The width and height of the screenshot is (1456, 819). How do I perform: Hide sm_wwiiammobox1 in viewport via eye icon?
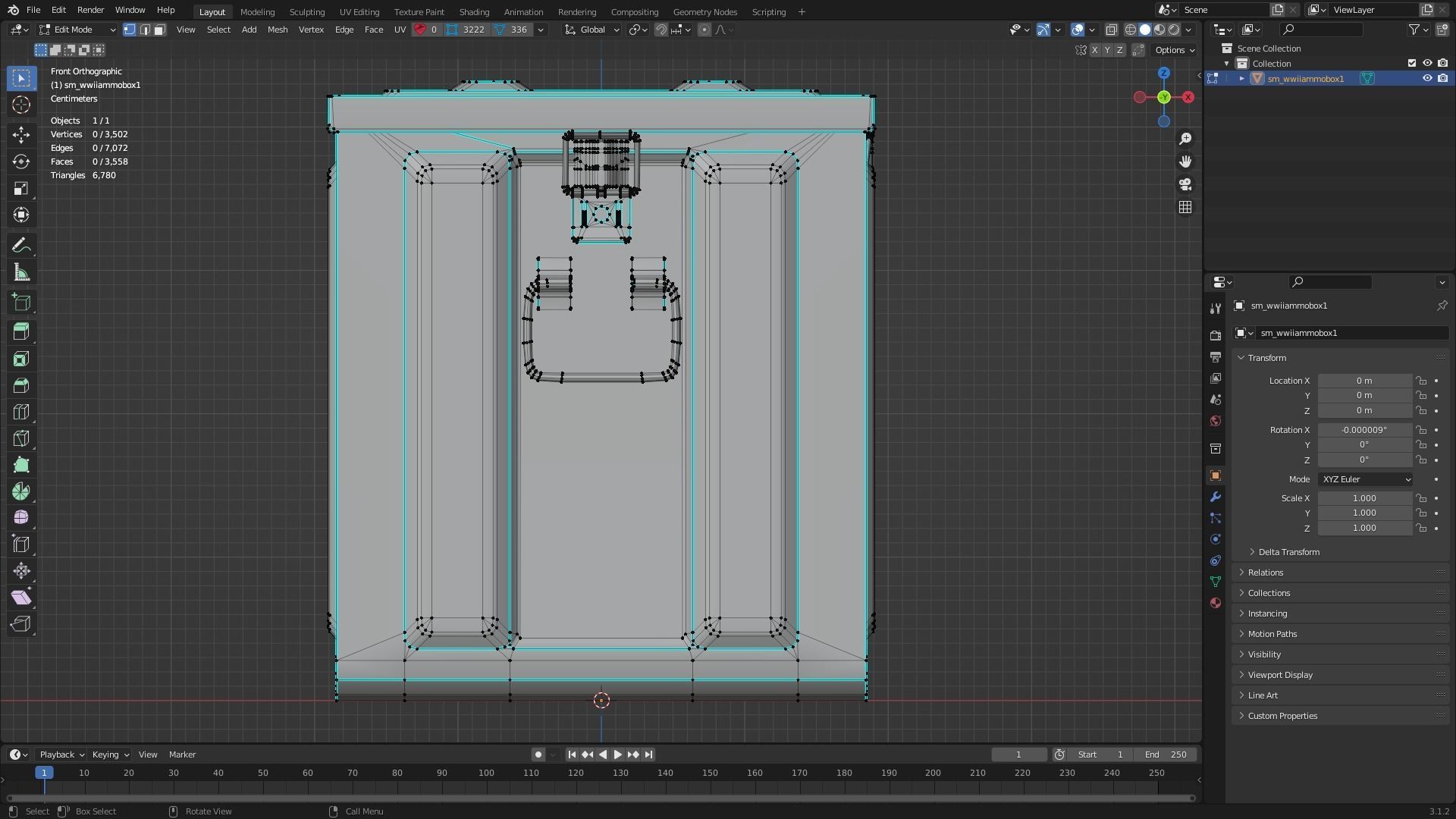(x=1426, y=78)
